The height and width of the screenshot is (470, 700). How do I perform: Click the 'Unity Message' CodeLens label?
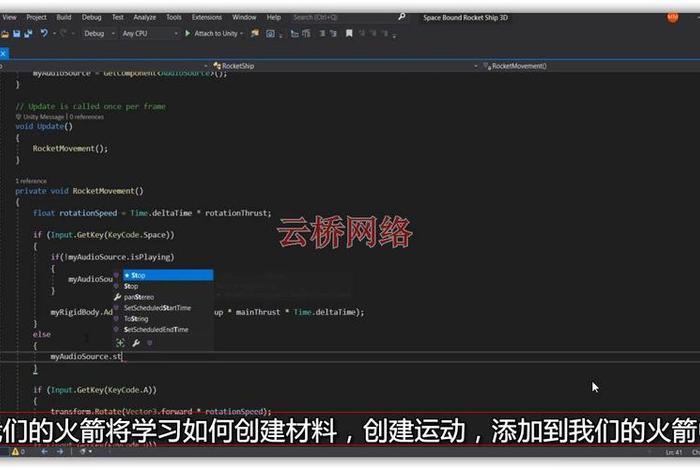[x=43, y=117]
